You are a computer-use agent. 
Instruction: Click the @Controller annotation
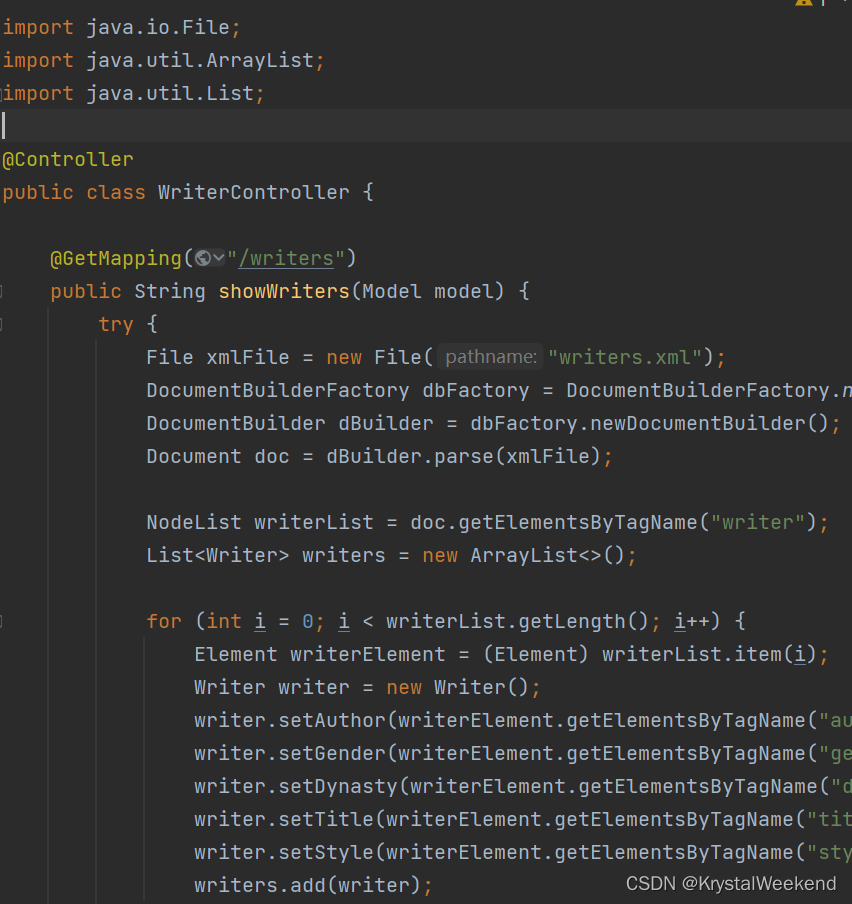pos(68,159)
